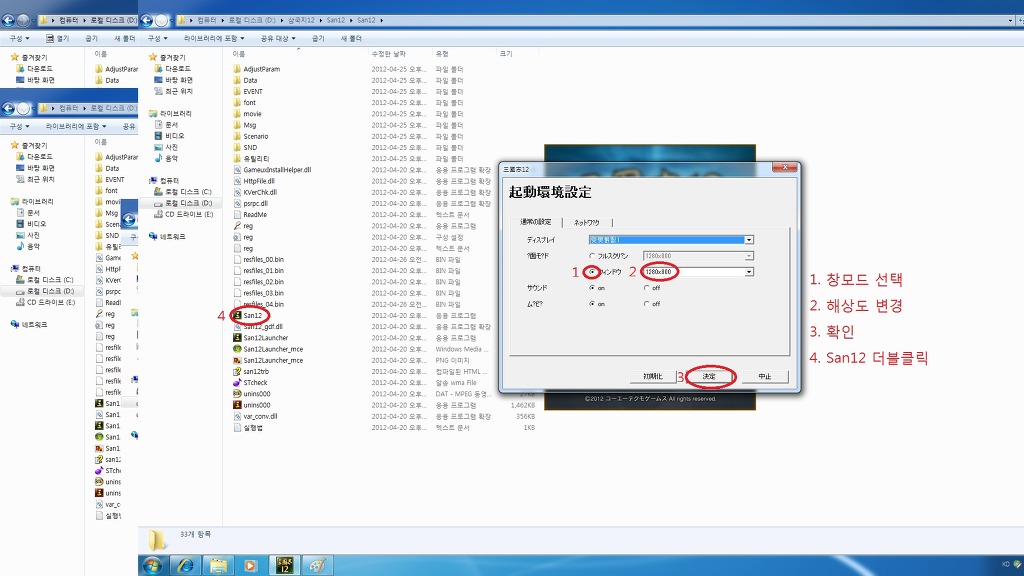Select the San12 application file in main Explorer
The width and height of the screenshot is (1024, 576).
tap(253, 315)
